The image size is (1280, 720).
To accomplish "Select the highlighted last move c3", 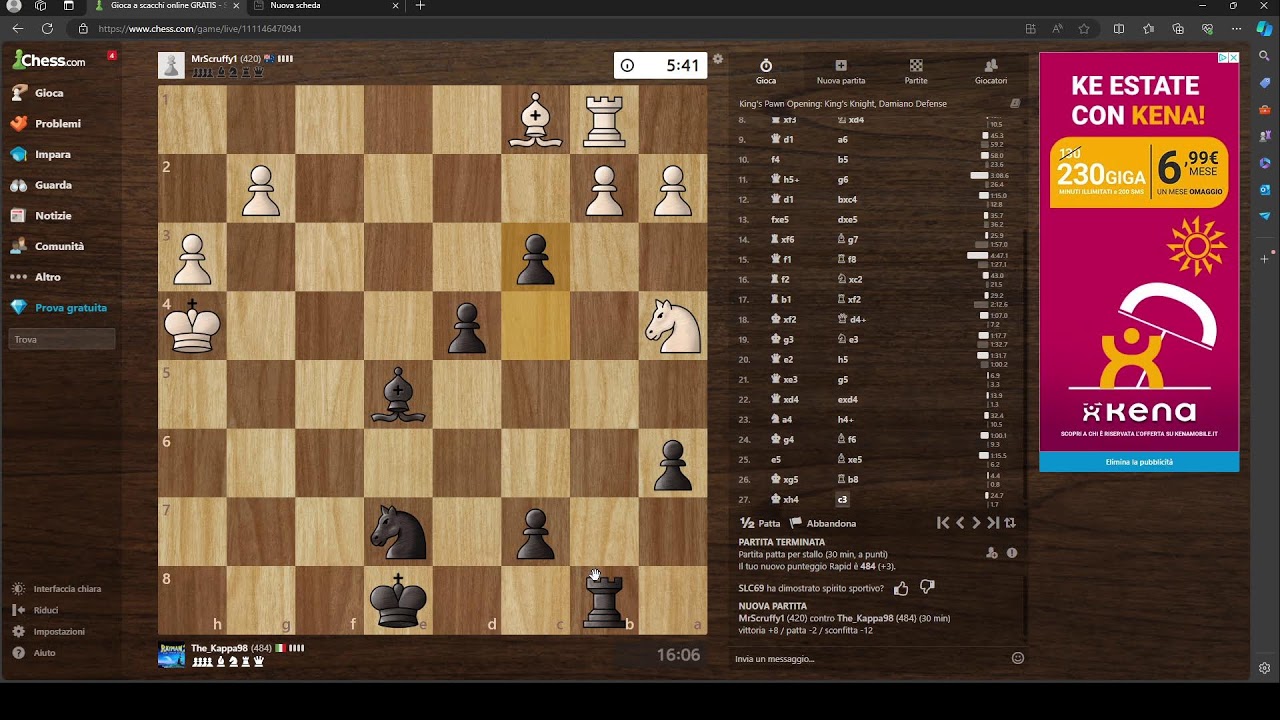I will pos(842,500).
